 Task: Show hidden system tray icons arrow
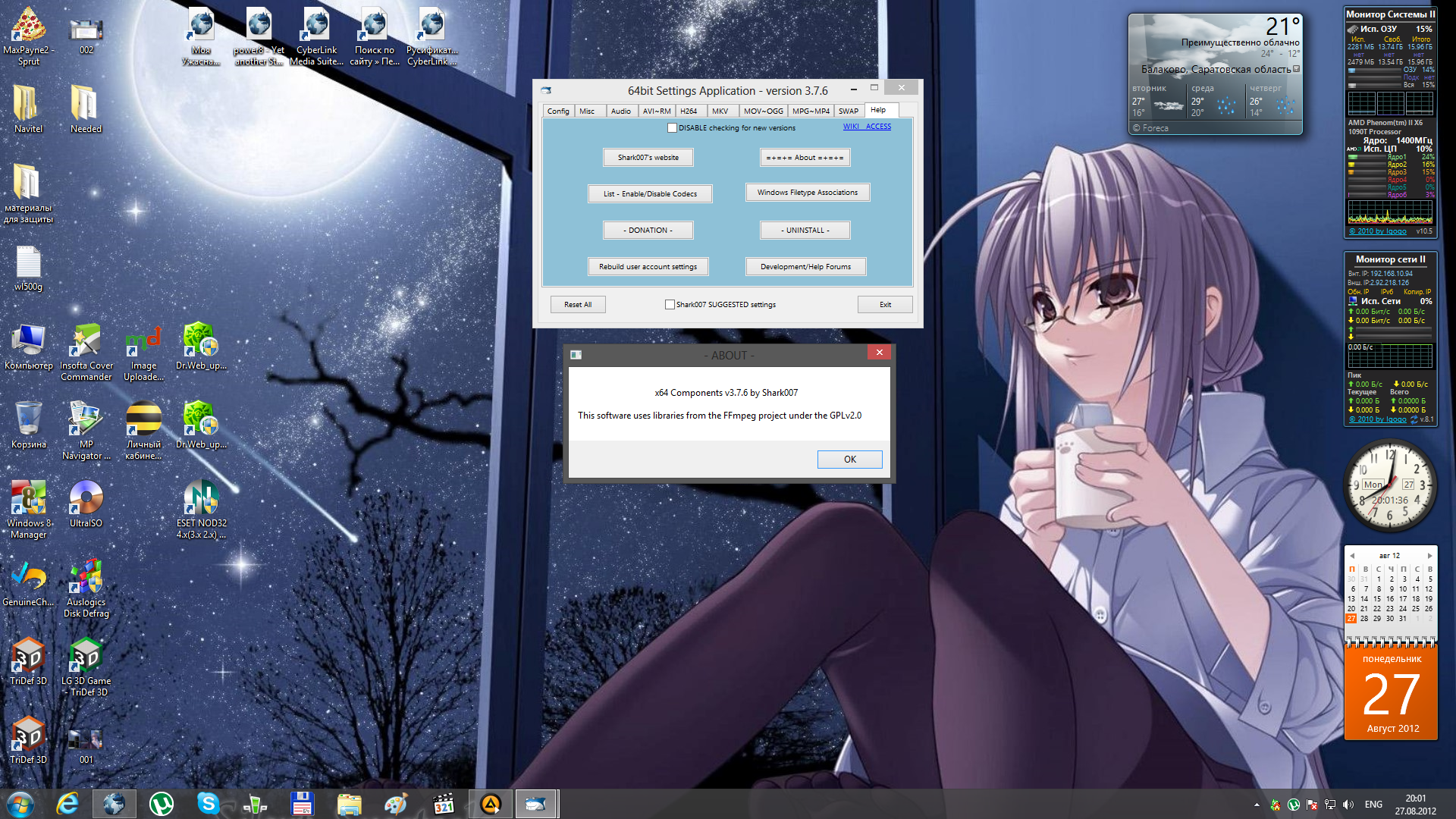(1257, 805)
